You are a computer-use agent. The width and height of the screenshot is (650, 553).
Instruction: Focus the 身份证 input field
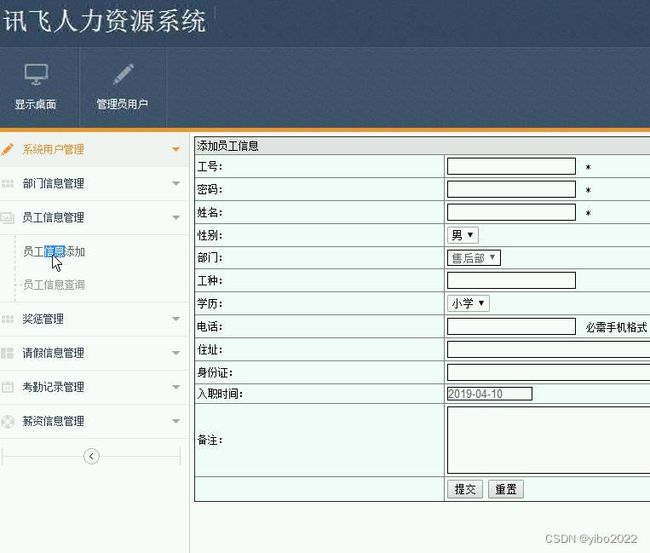(548, 372)
